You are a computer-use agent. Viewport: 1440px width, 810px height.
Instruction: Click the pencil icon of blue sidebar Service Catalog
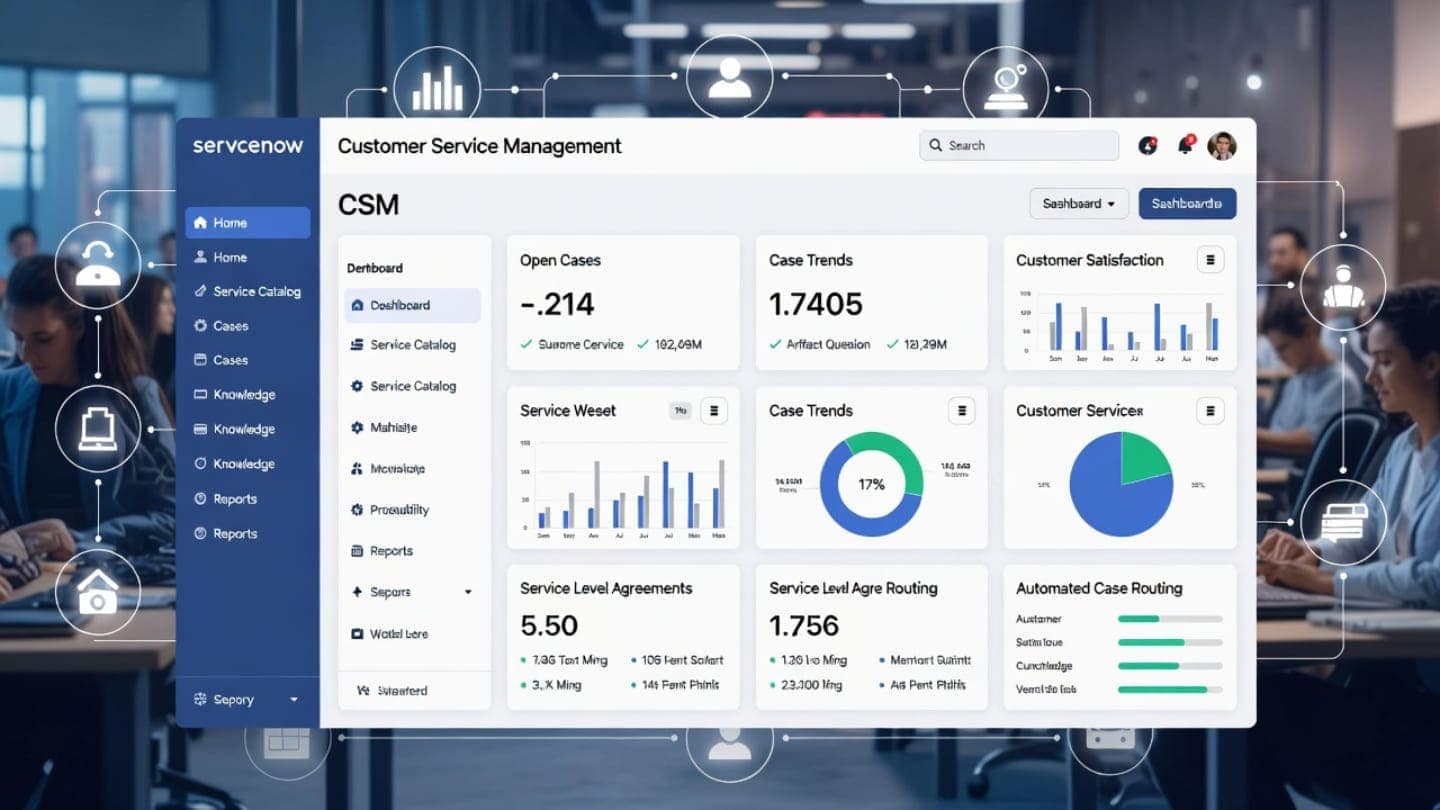(200, 292)
